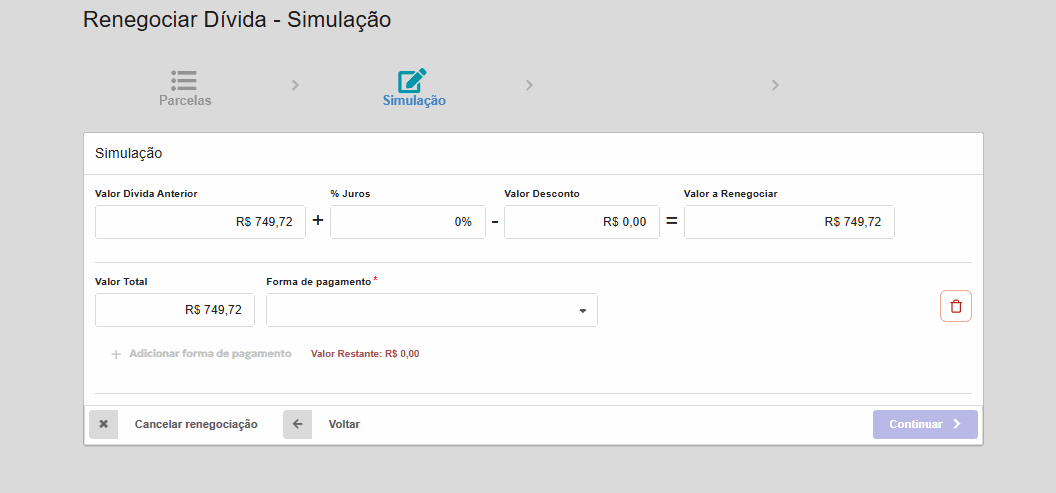Click Cancelar renegociação text
Screen dimensions: 1056x493
tap(196, 424)
